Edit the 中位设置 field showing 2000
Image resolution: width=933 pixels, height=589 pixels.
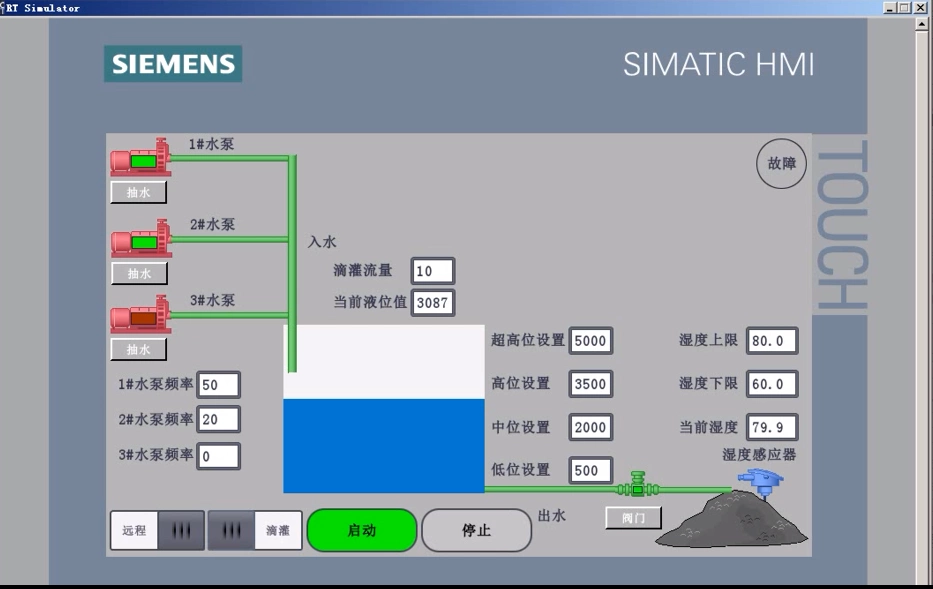pyautogui.click(x=590, y=427)
